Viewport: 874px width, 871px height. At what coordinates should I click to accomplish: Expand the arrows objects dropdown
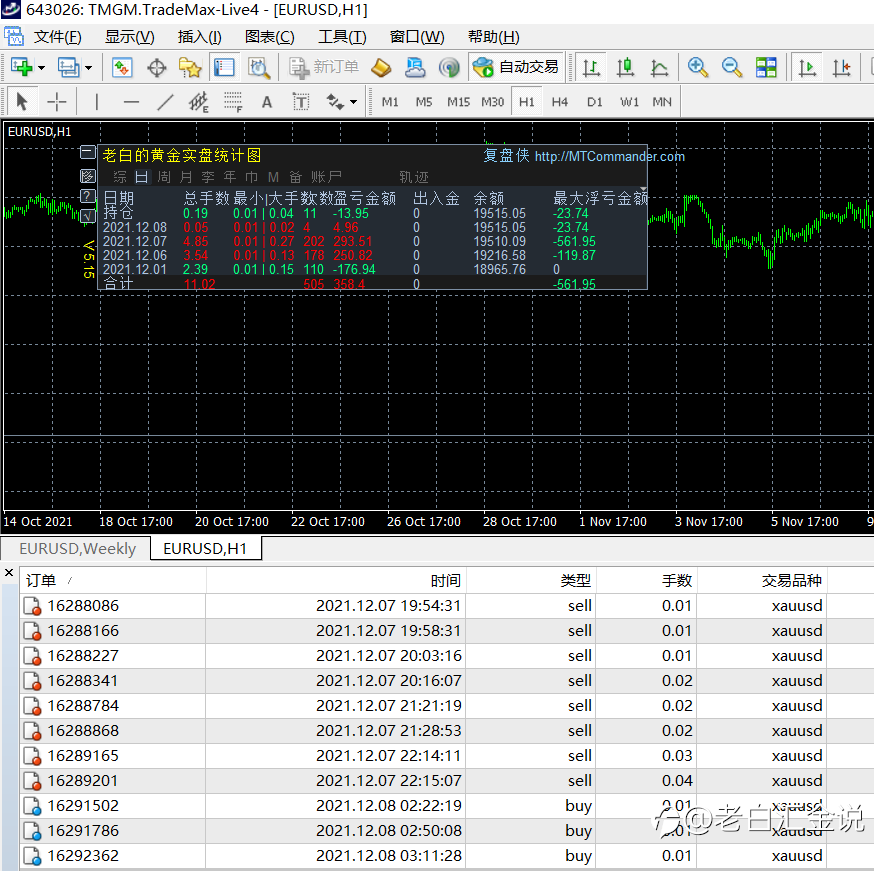(353, 102)
